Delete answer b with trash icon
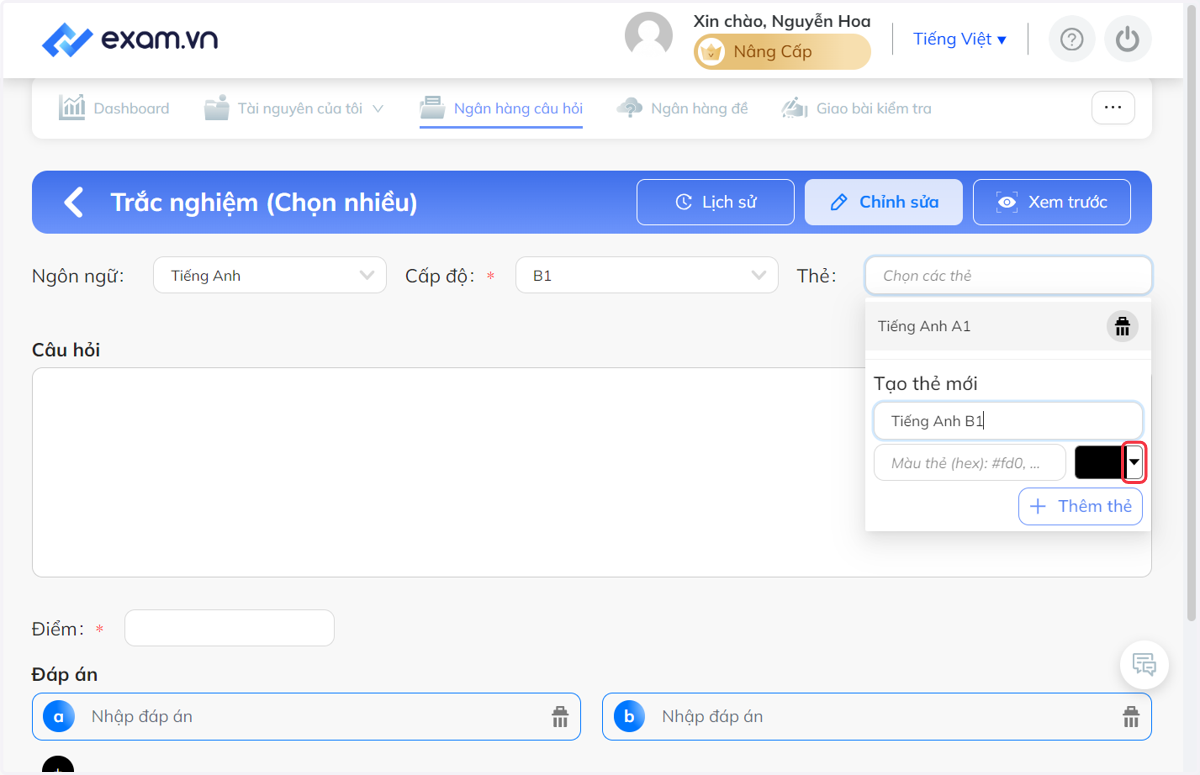Screen dimensions: 1200x775 pyautogui.click(x=1131, y=716)
